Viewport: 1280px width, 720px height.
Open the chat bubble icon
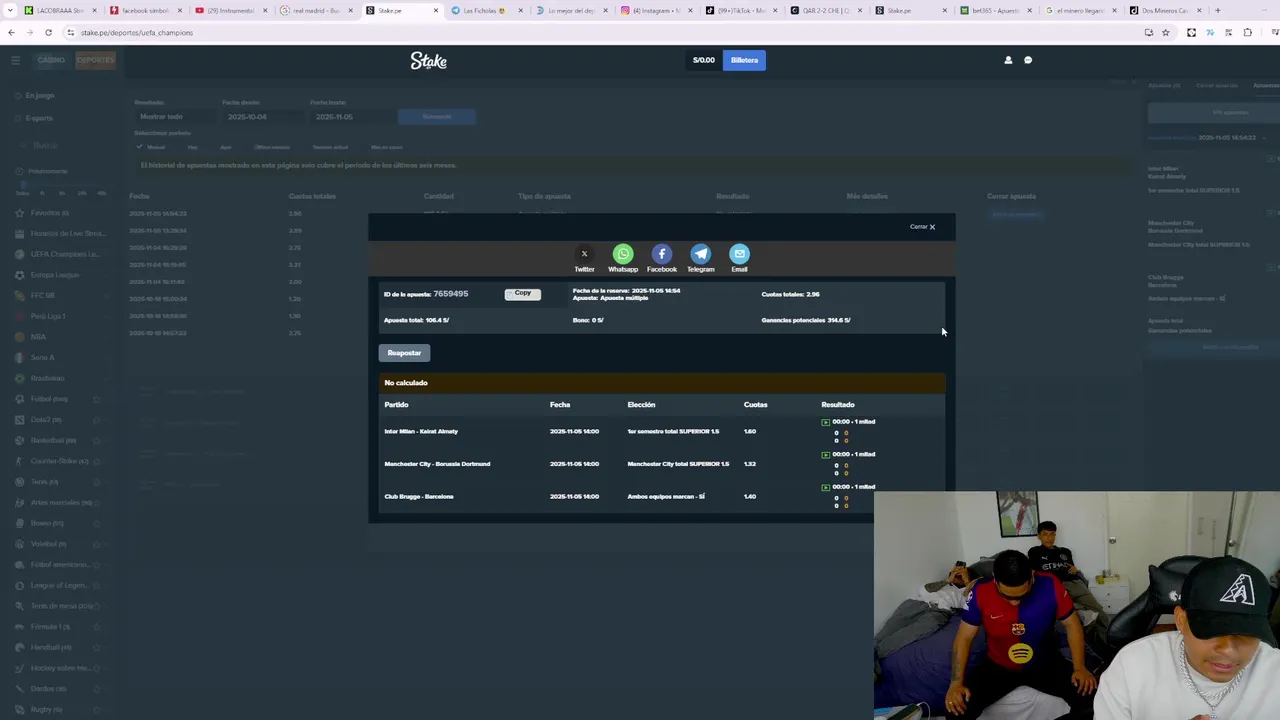[x=1028, y=60]
